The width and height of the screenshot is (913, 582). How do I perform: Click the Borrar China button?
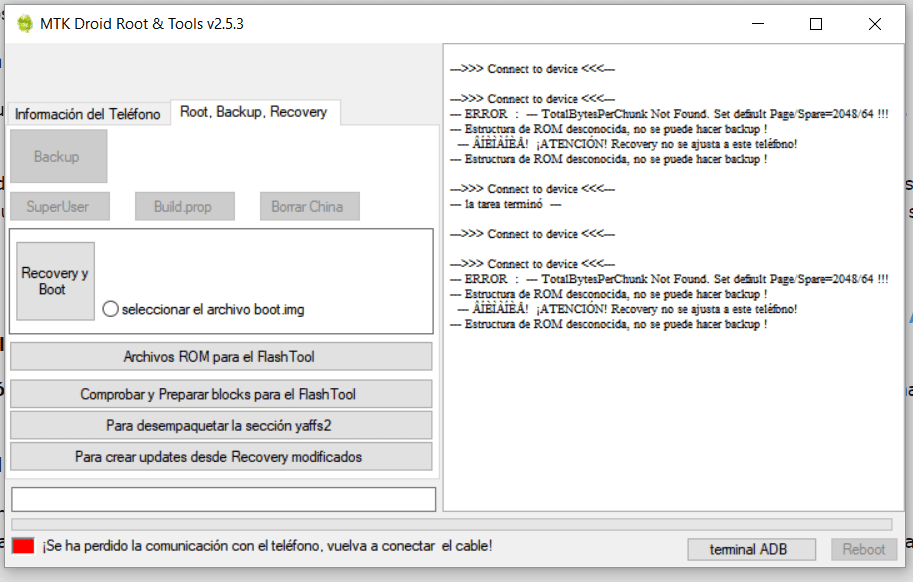(x=309, y=207)
